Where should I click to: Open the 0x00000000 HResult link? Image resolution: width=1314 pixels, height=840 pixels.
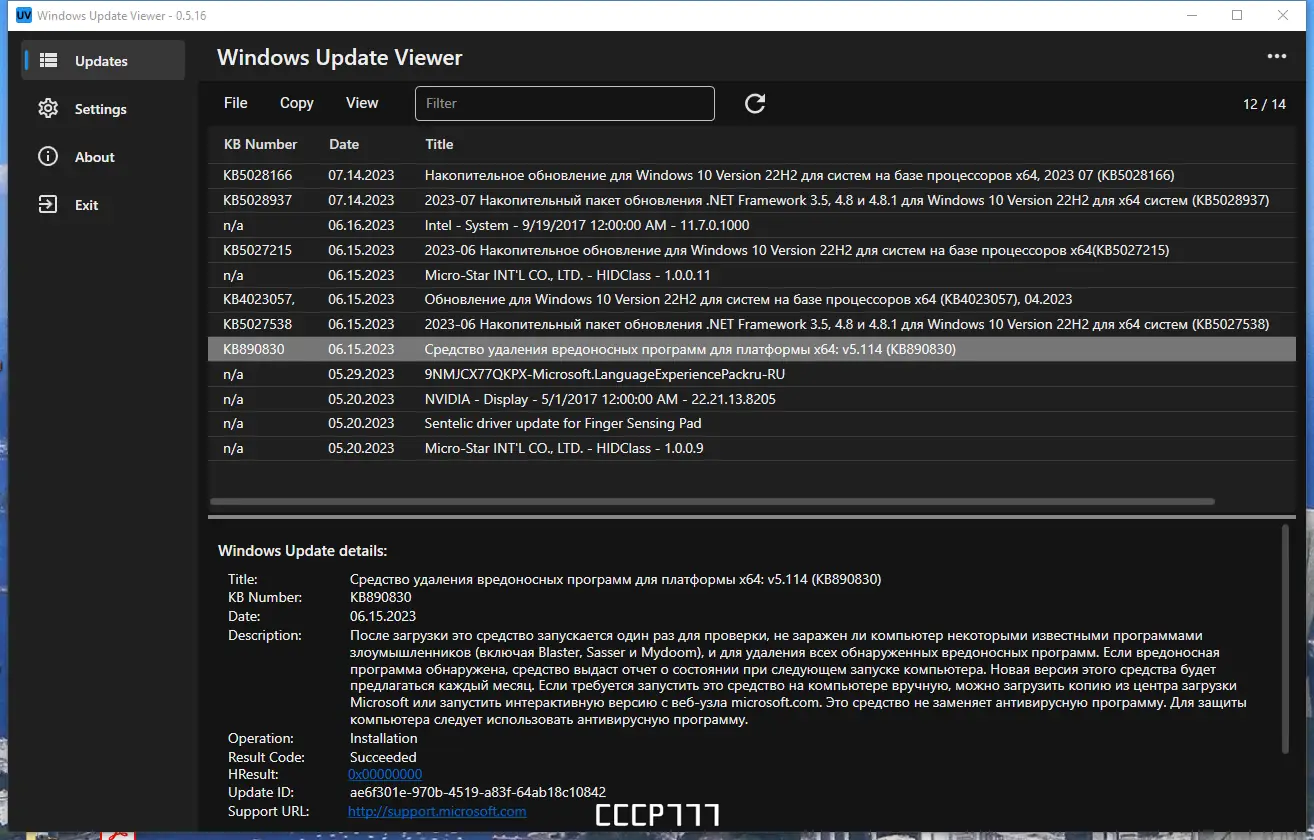coord(385,774)
